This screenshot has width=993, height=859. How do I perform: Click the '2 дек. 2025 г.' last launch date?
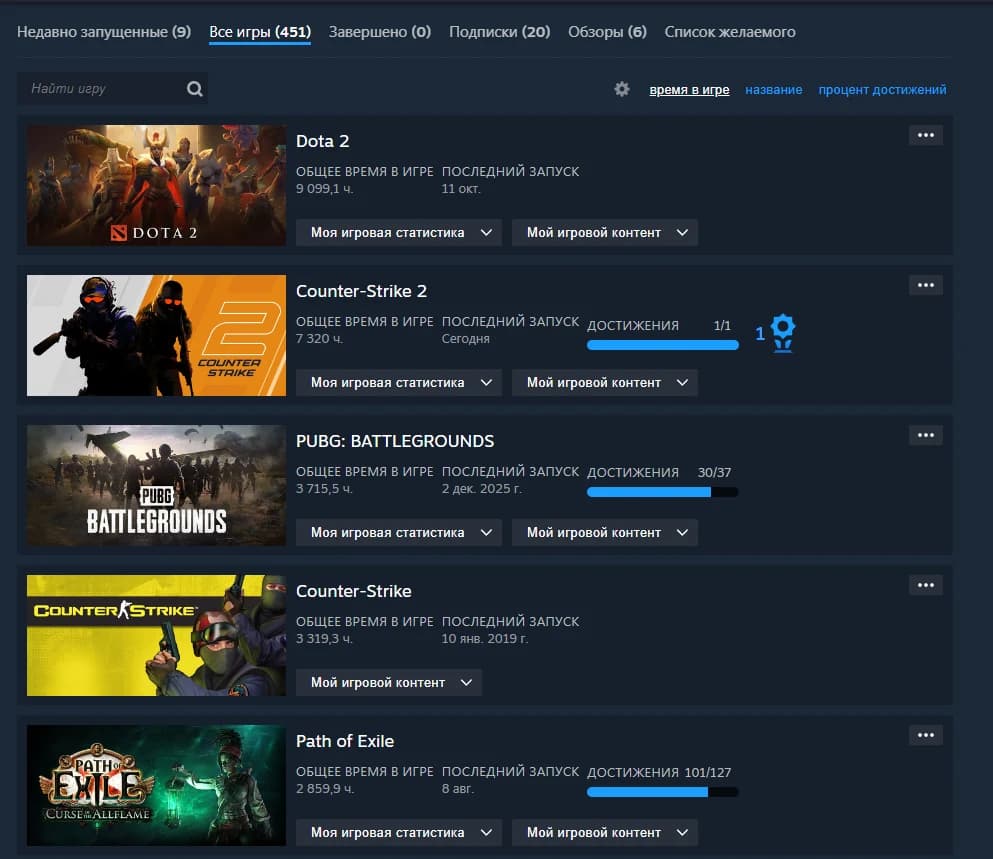(481, 489)
